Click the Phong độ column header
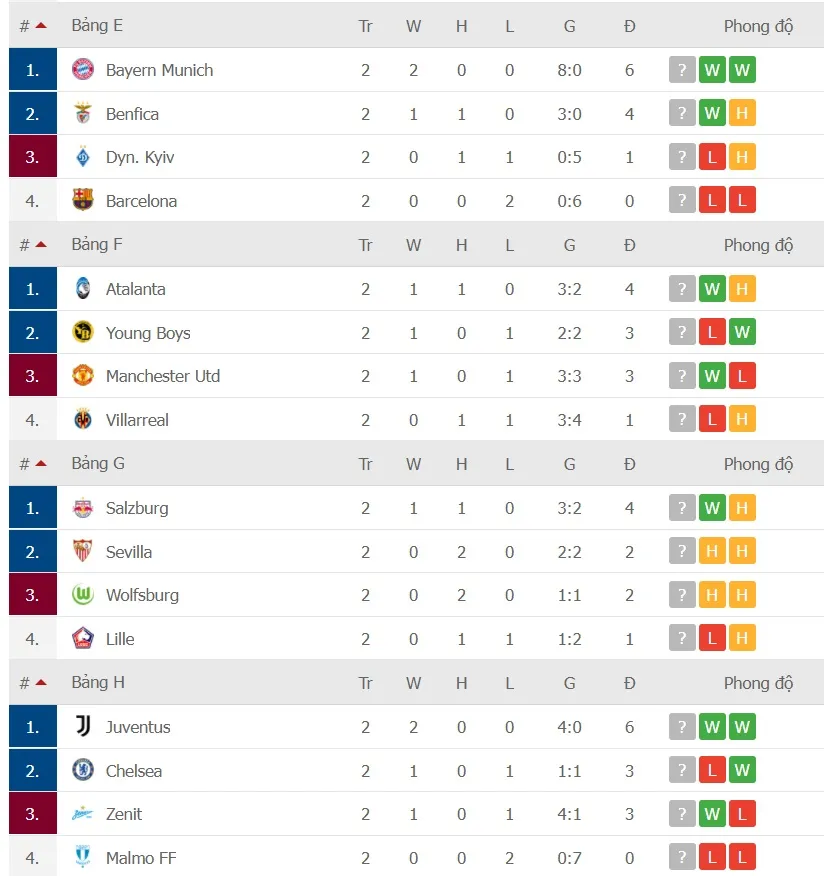824x876 pixels. (760, 24)
